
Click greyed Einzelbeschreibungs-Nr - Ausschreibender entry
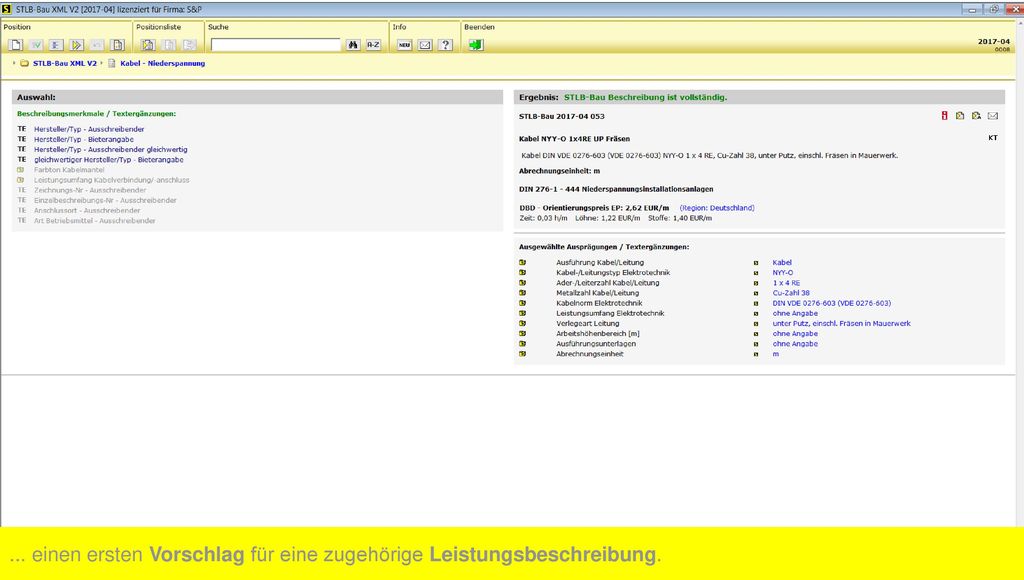[x=105, y=201]
